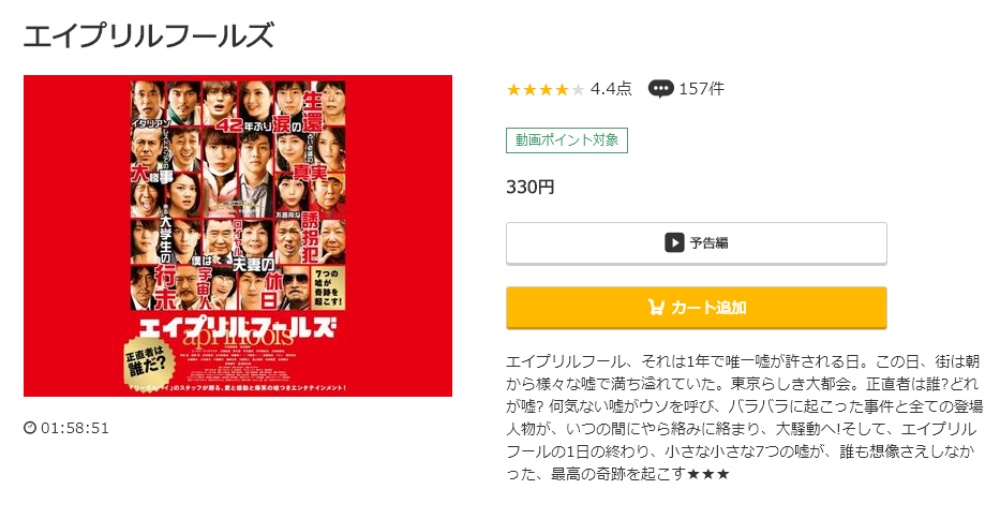Click the movie synopsis paragraph text
Screen dimensions: 1000x519
[744, 418]
